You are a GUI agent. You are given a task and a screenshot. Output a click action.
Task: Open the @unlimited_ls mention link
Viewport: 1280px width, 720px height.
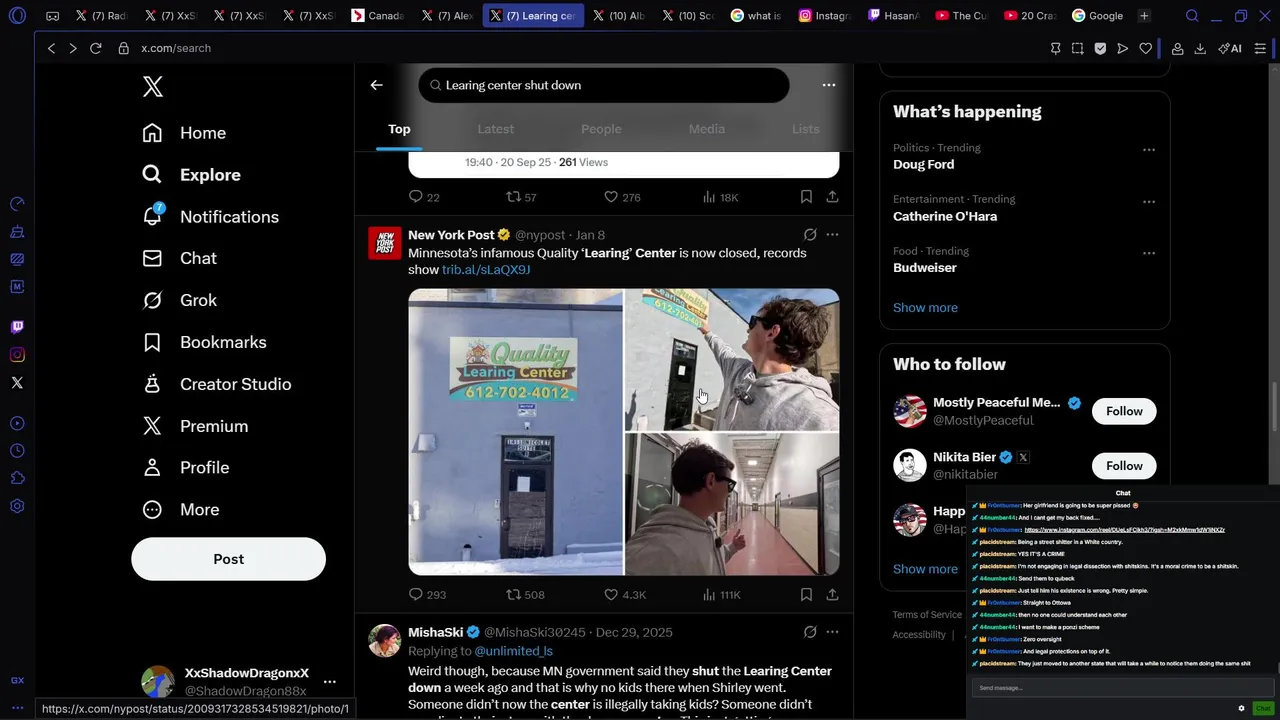(x=513, y=651)
